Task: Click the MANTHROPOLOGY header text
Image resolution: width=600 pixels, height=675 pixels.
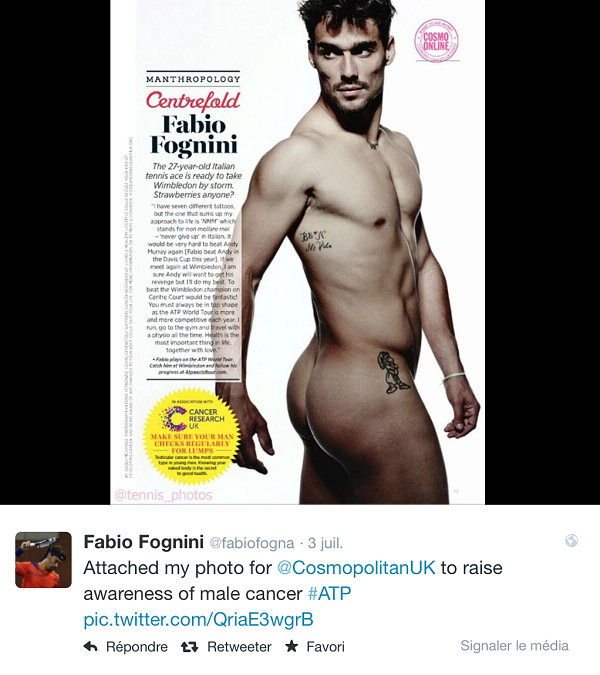Action: [x=193, y=79]
